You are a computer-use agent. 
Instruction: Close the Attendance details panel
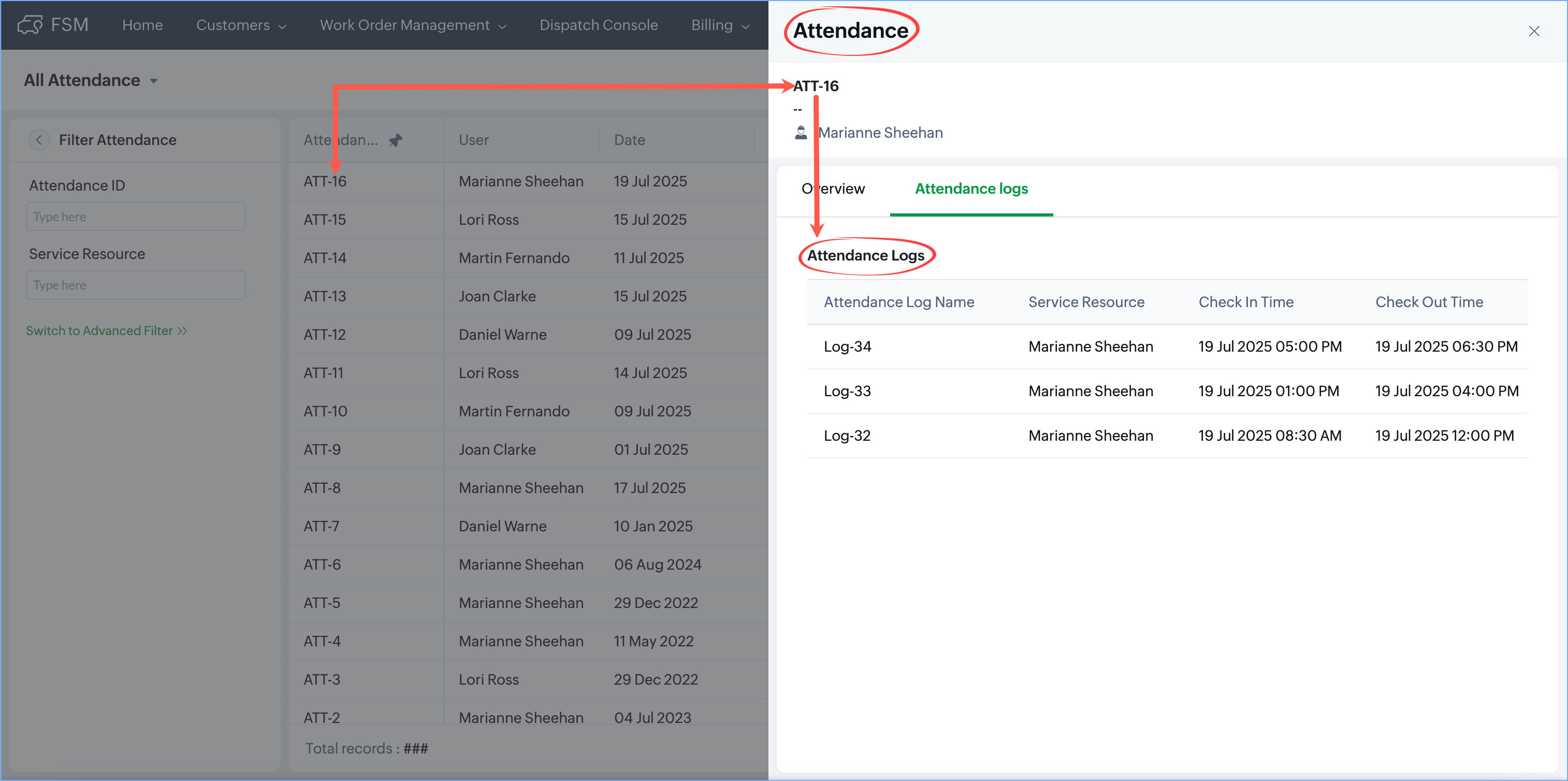tap(1533, 31)
